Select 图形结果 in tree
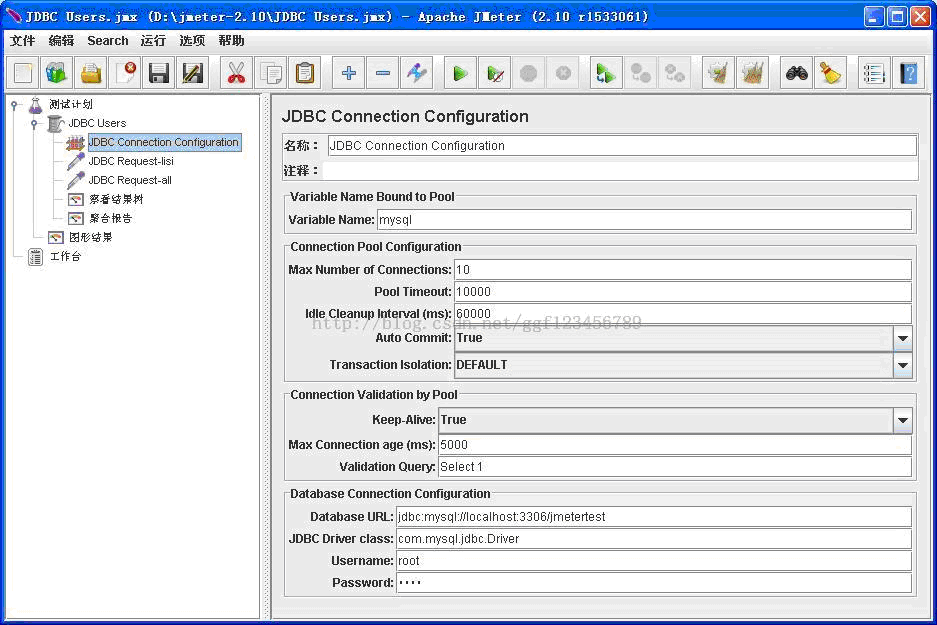 [90, 237]
